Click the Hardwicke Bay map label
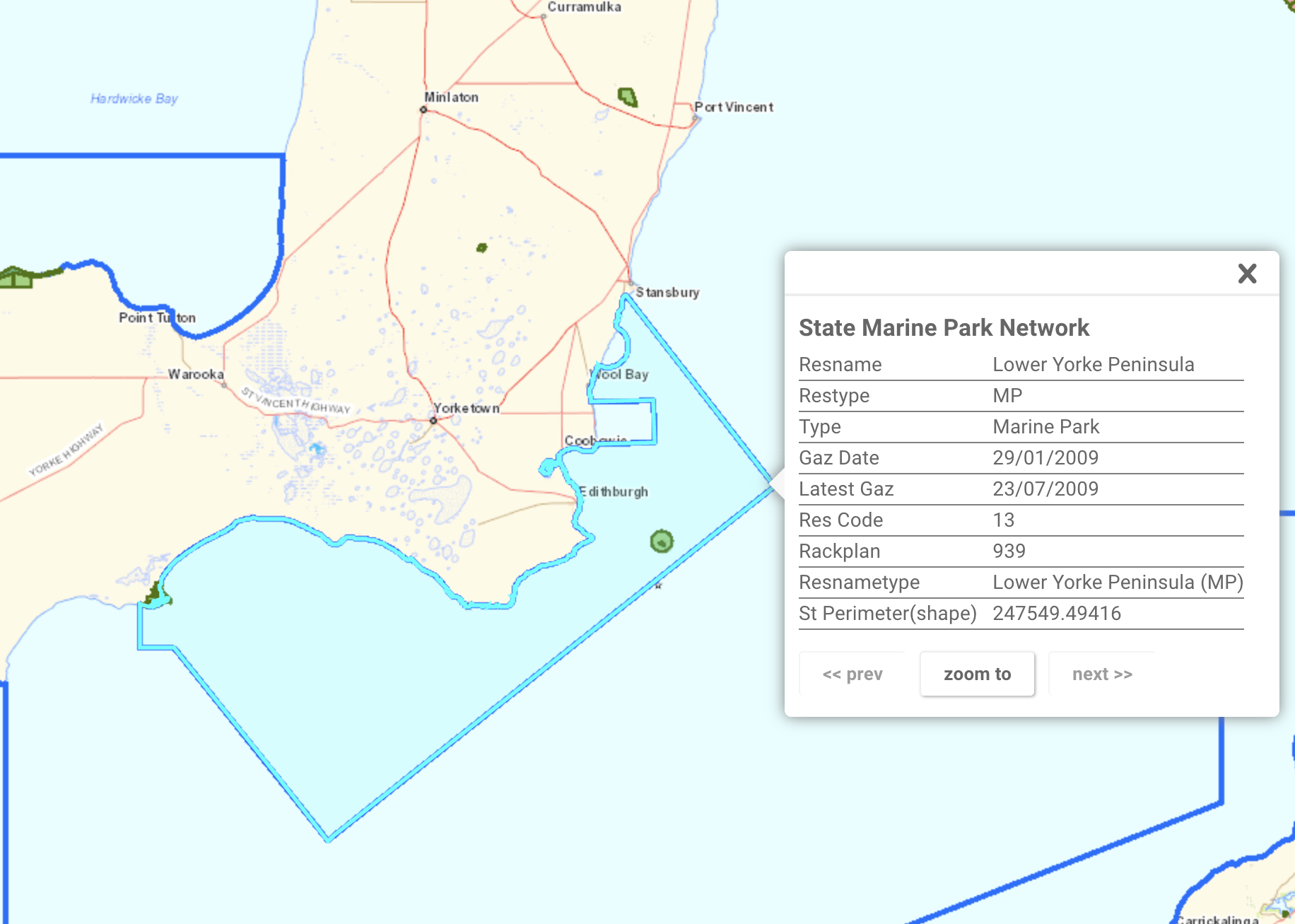This screenshot has height=924, width=1295. 134,99
